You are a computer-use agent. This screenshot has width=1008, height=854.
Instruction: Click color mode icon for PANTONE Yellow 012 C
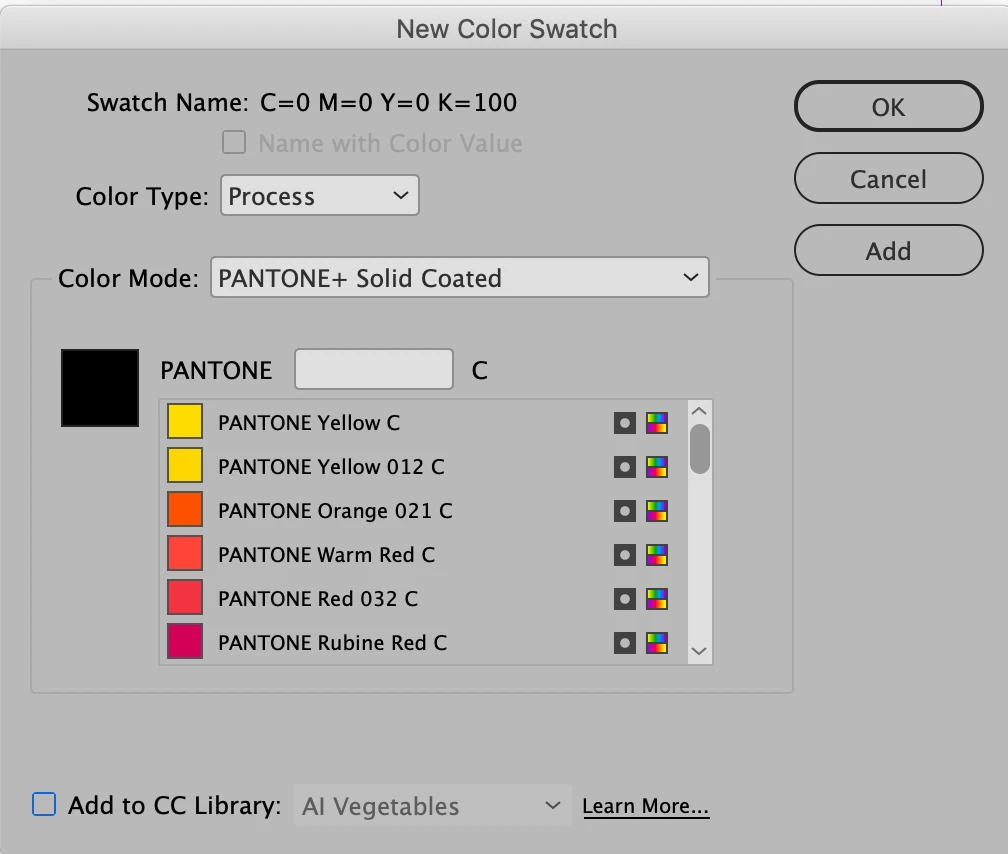pos(657,467)
